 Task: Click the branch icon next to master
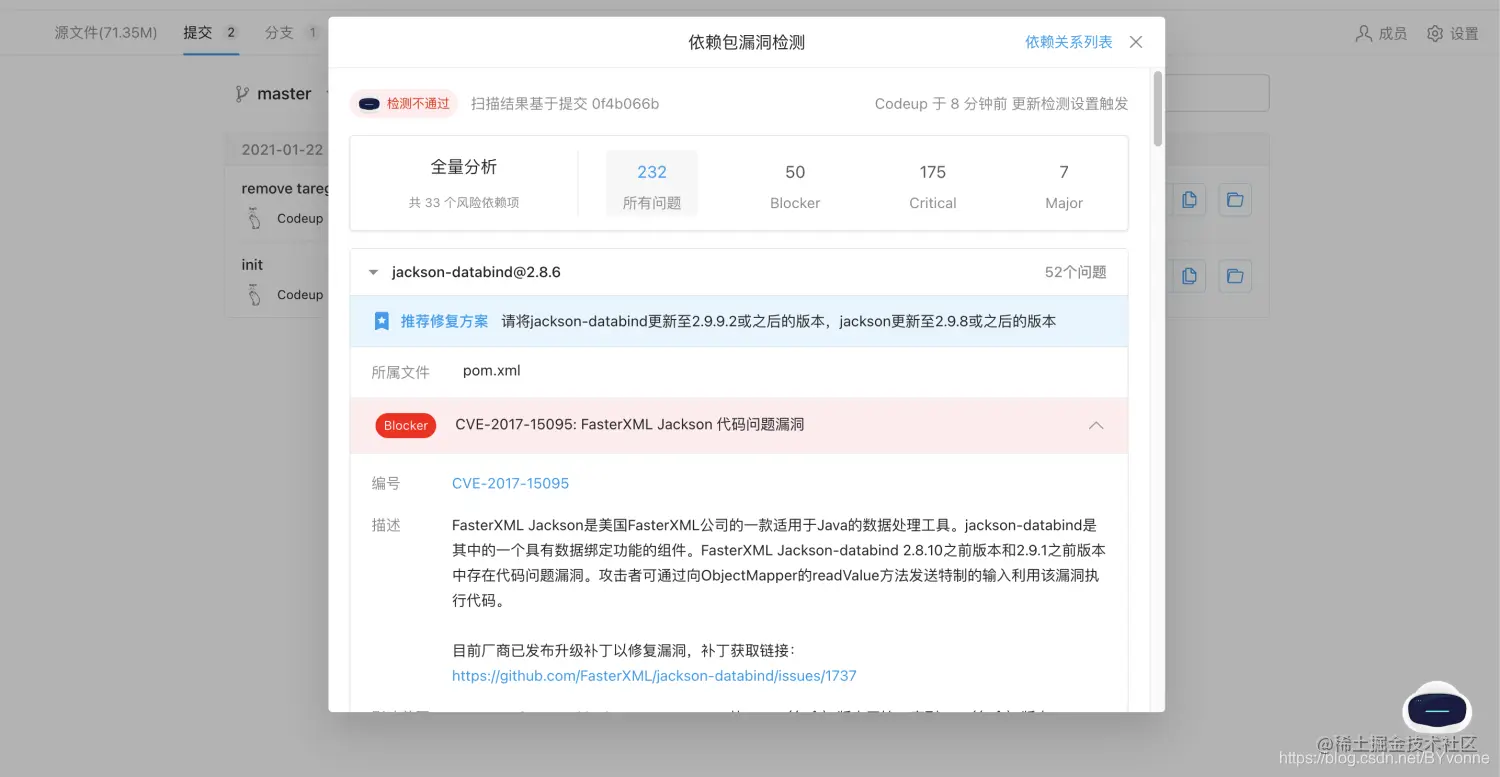(x=241, y=92)
